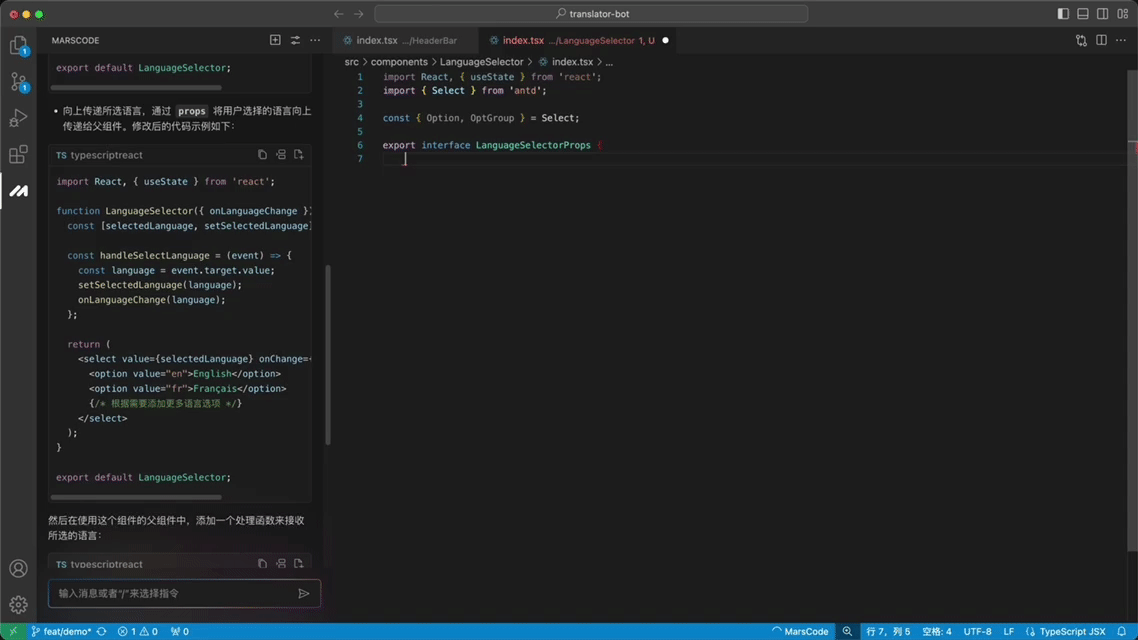The image size is (1138, 640).
Task: Open the Manage settings gear icon
Action: click(18, 605)
